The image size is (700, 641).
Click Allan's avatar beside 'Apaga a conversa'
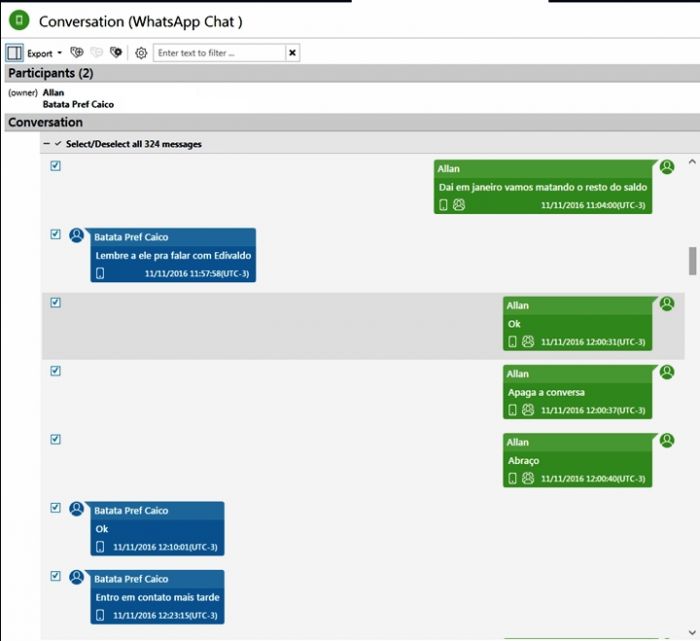tap(667, 372)
